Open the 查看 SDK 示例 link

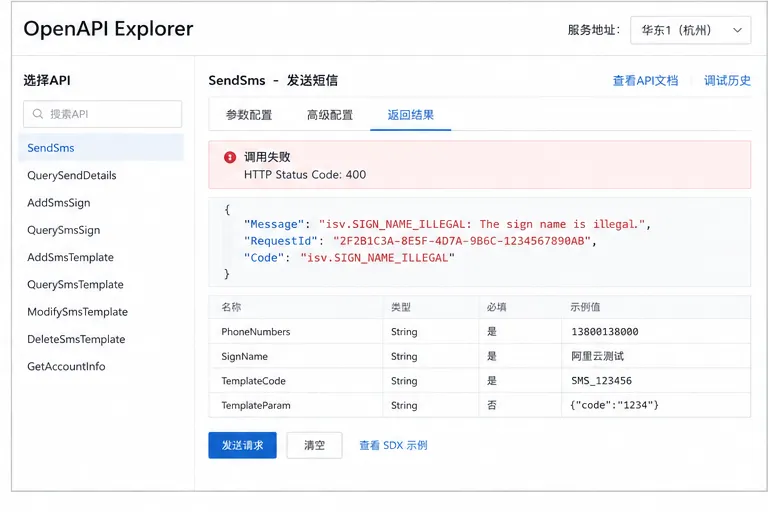pos(393,445)
